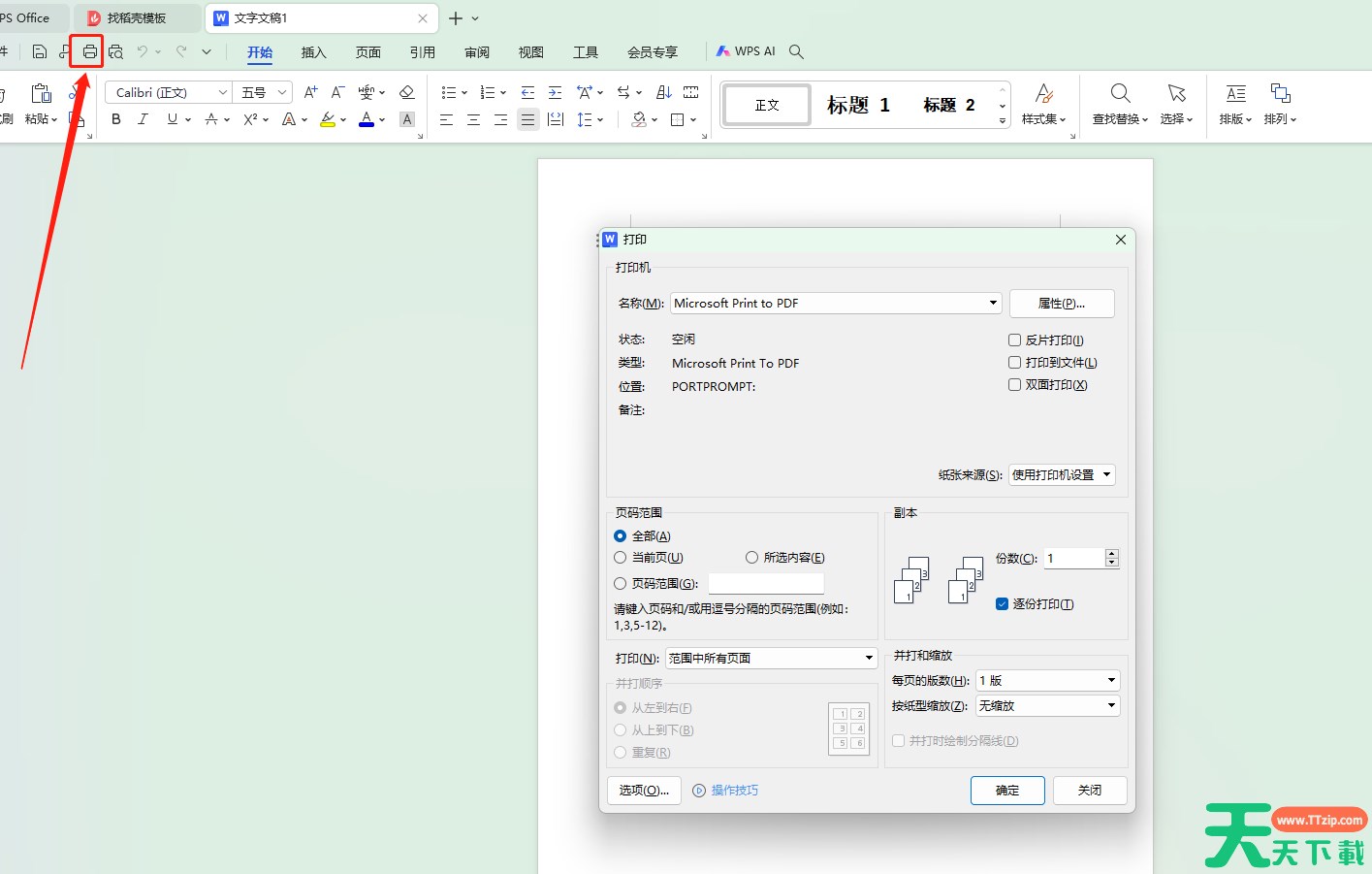Enable 双面打印 double-sided printing
Image resolution: width=1372 pixels, height=874 pixels.
click(1015, 385)
